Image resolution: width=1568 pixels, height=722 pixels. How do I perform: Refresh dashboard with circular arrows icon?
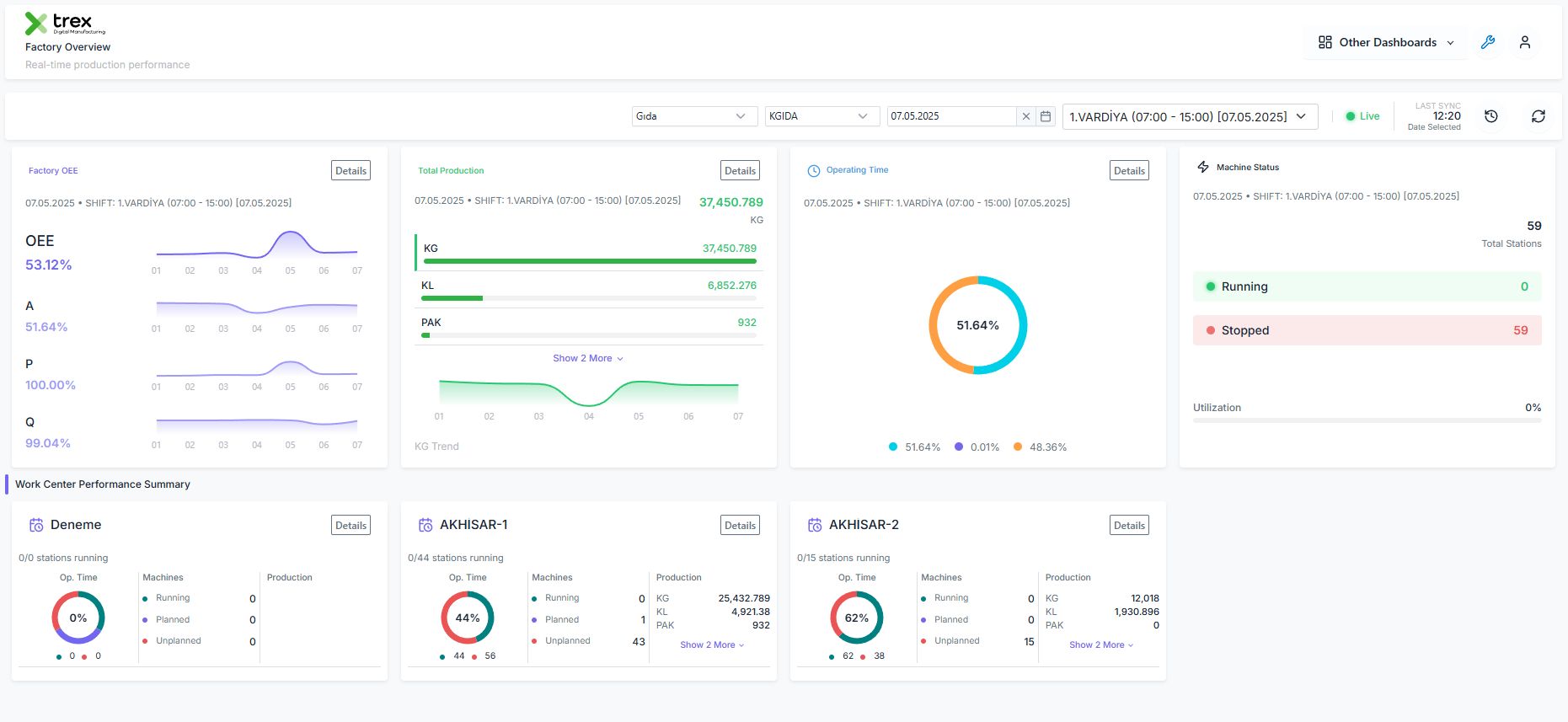(1539, 116)
